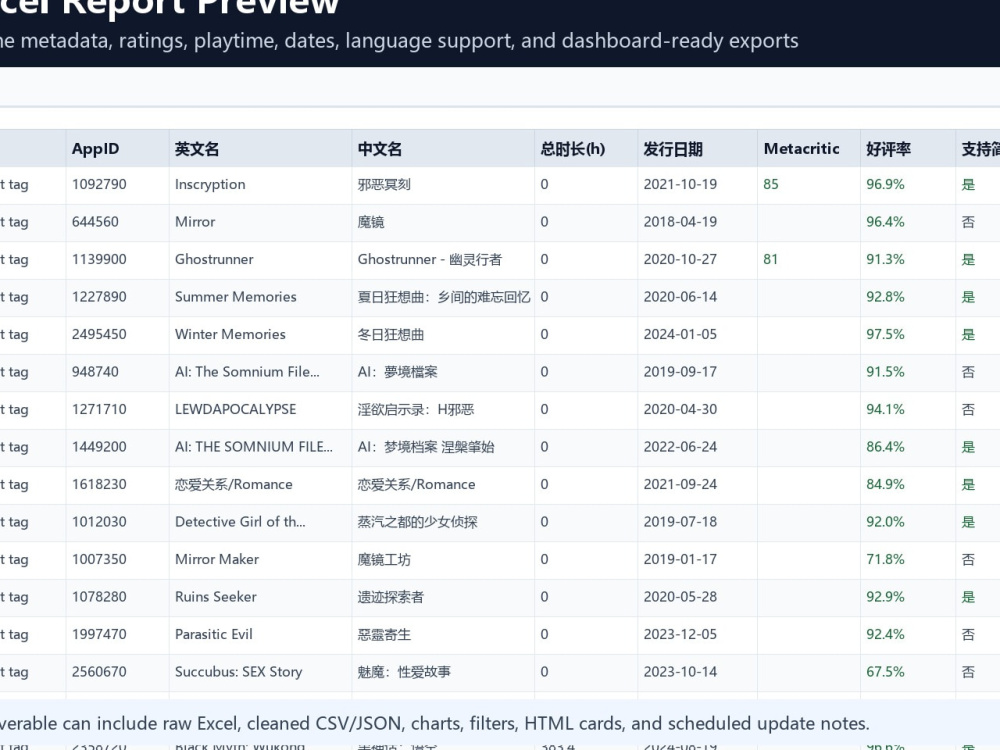Click AppID 1997470
This screenshot has width=1000, height=750.
tap(99, 634)
